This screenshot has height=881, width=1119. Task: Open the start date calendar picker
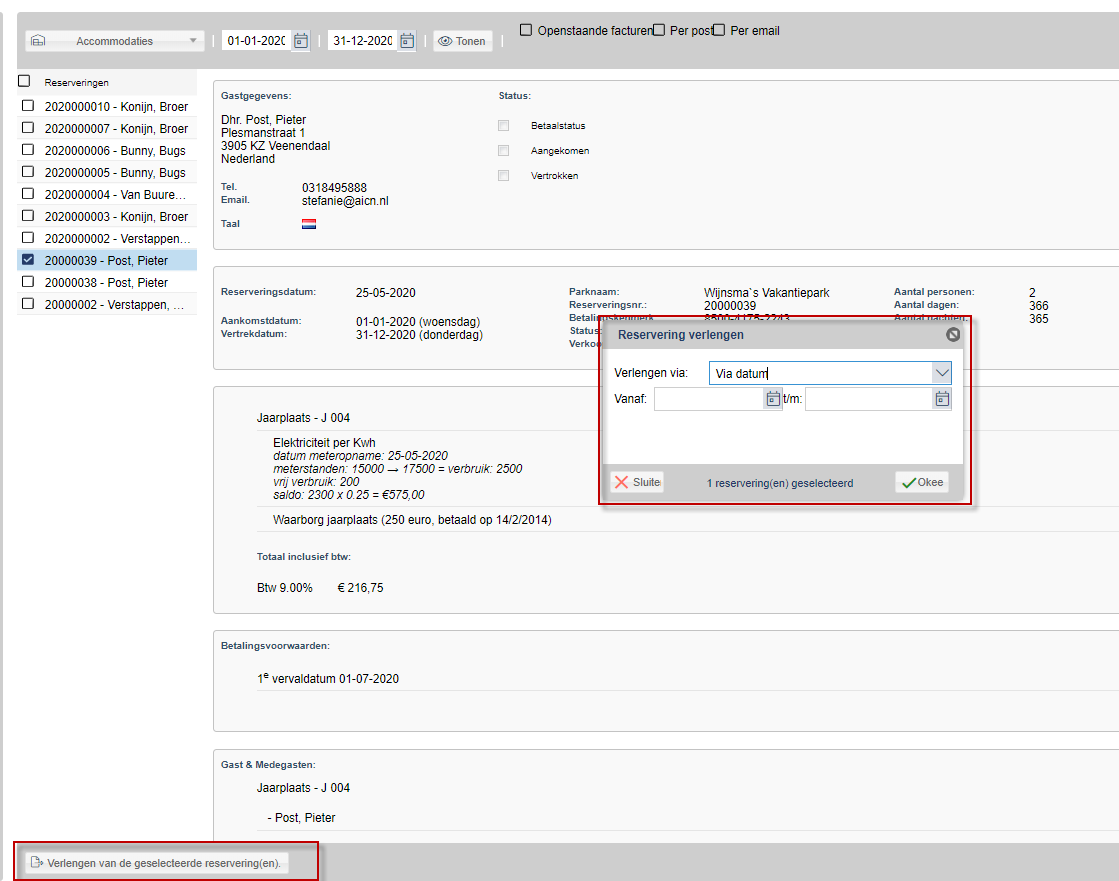[x=301, y=41]
